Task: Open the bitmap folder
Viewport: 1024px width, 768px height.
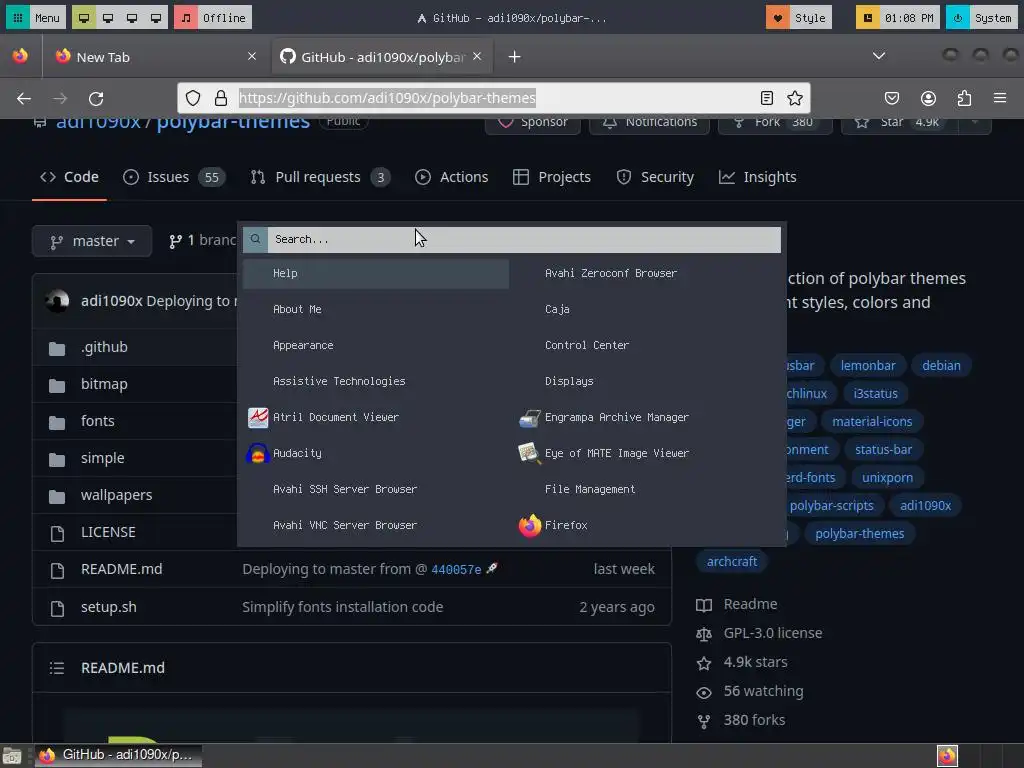Action: click(x=104, y=384)
